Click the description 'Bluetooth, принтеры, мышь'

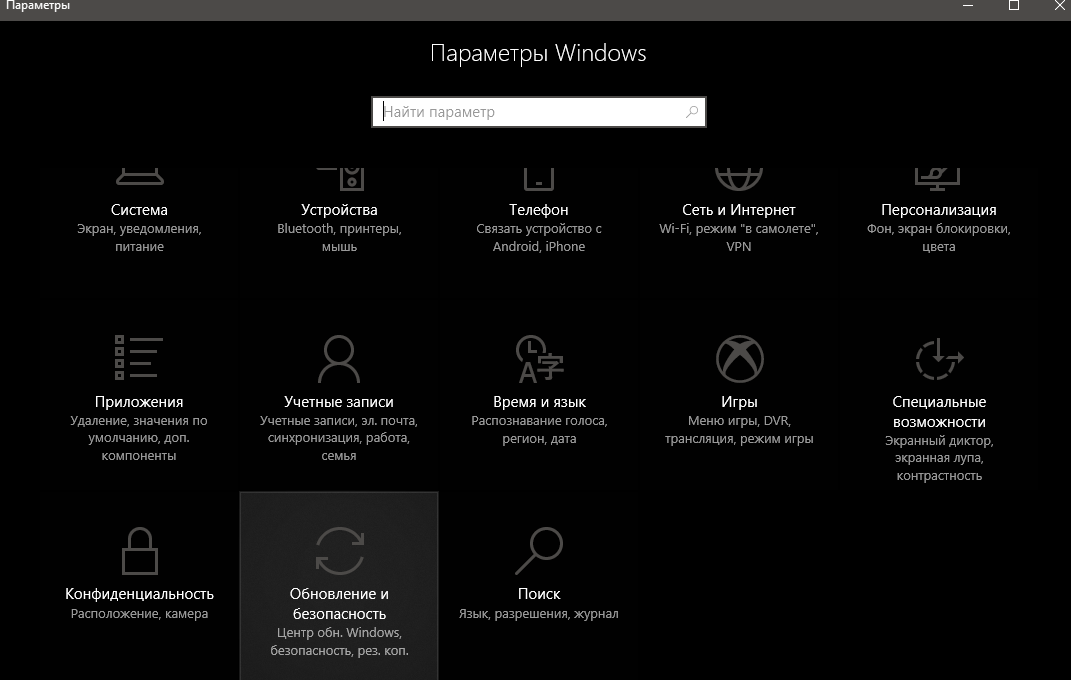click(339, 238)
